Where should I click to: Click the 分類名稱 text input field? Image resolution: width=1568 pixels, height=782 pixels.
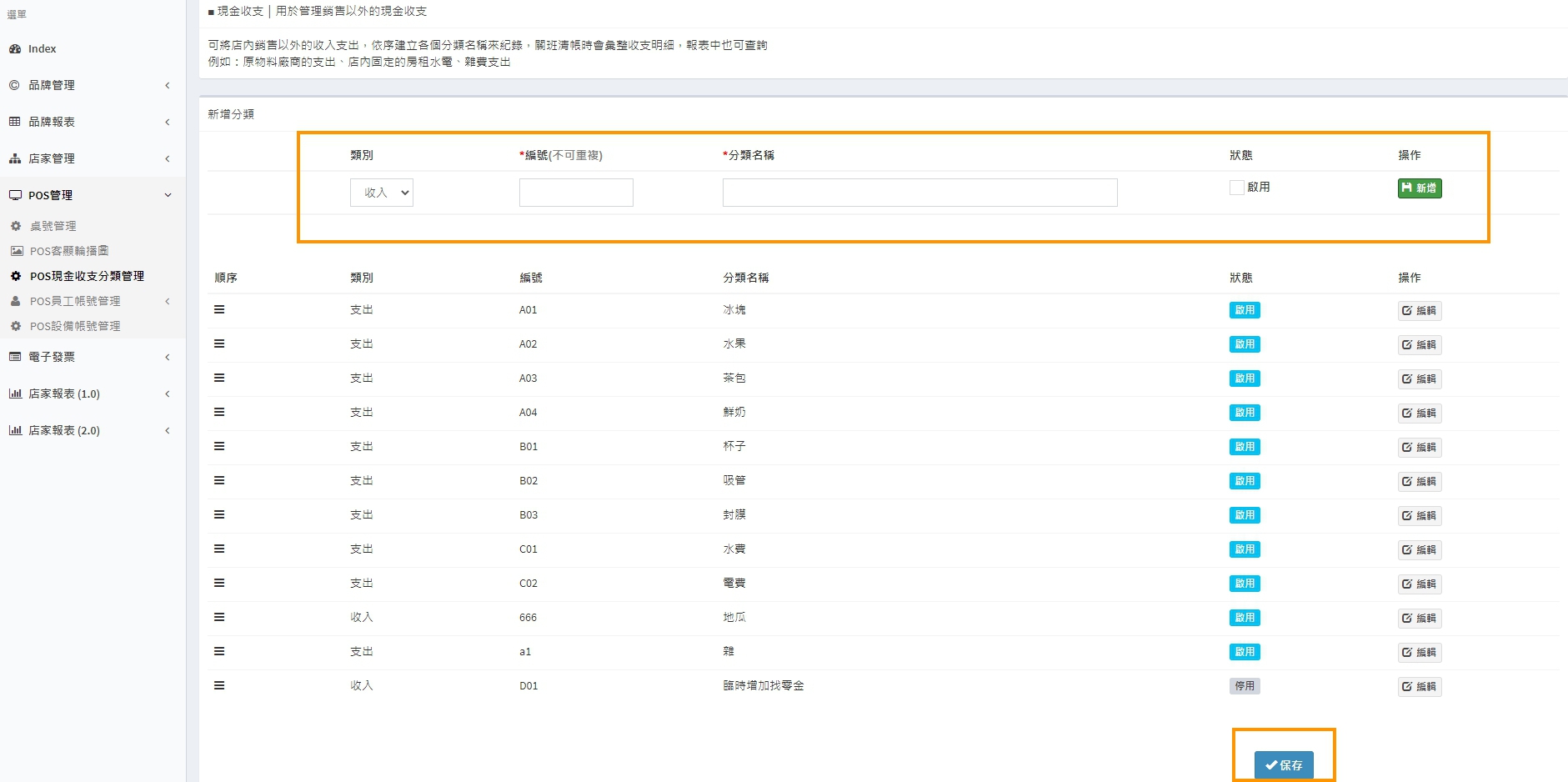pos(919,193)
